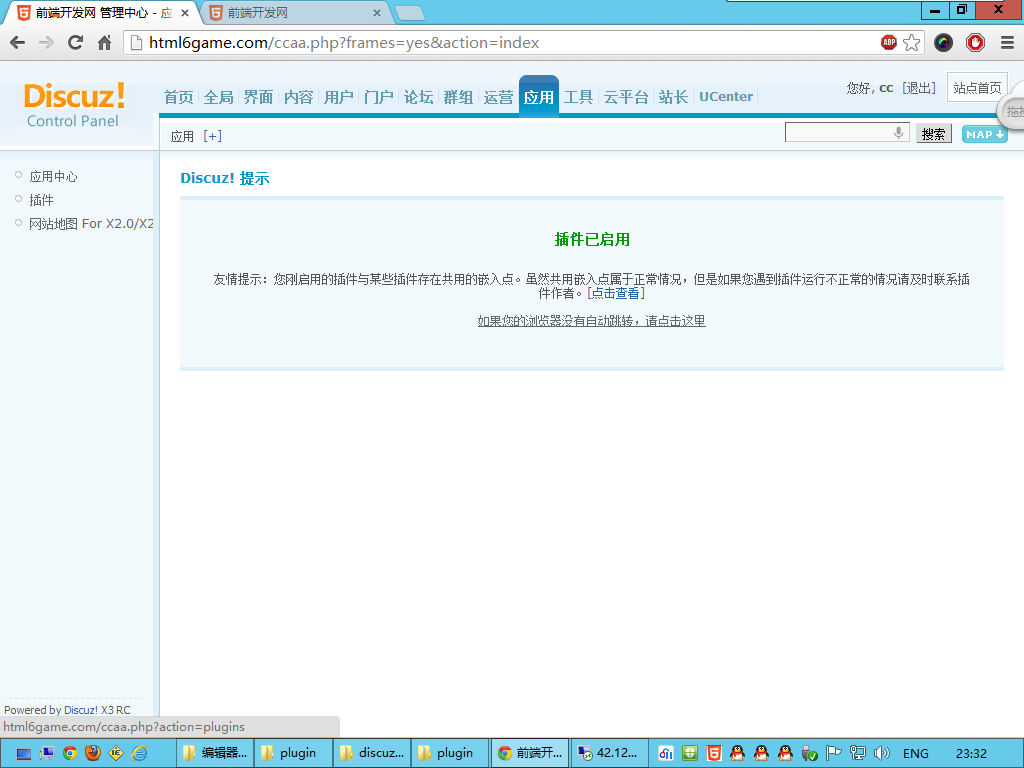Open the UCenter menu tab

pos(726,97)
